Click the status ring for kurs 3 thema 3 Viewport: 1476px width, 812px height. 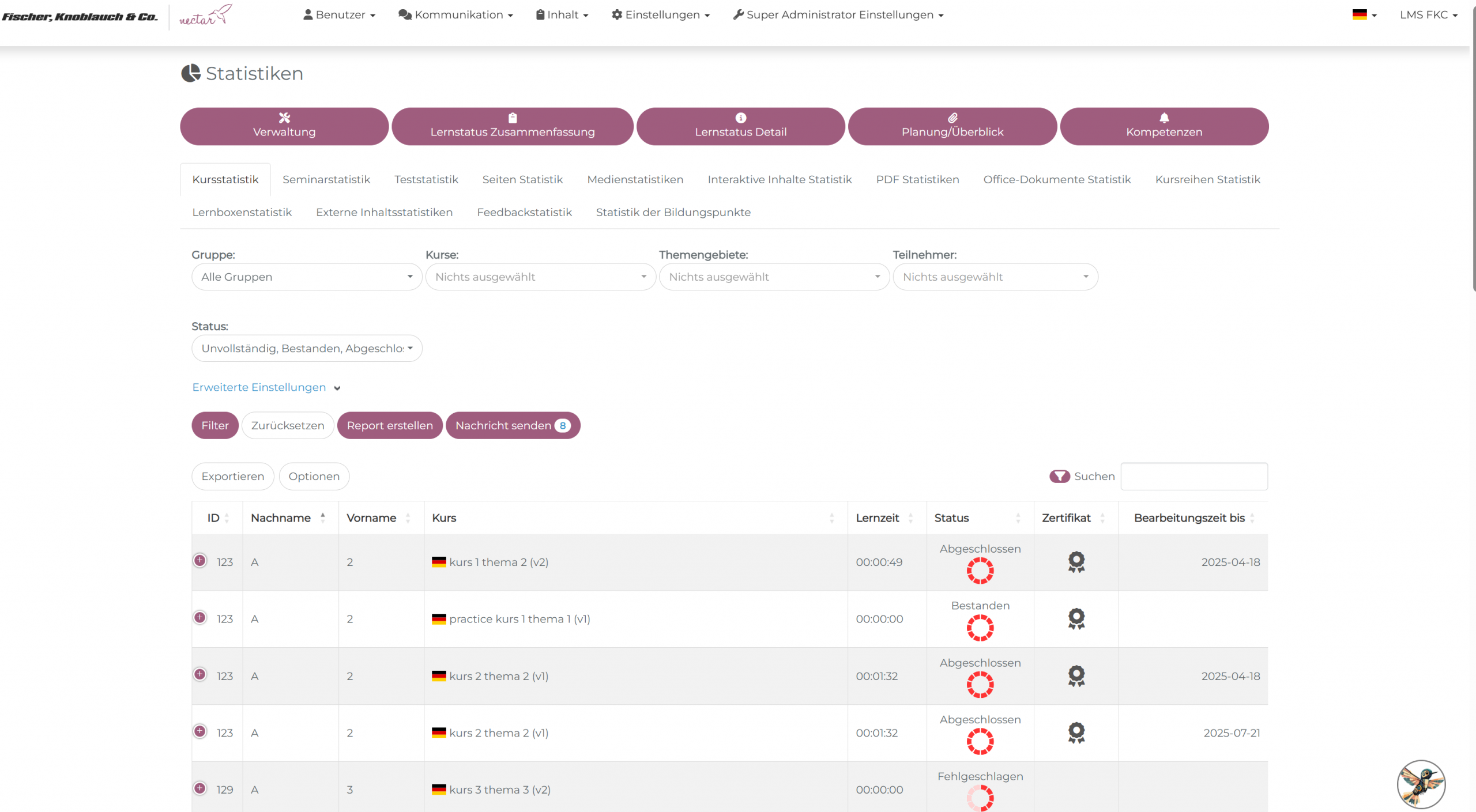pyautogui.click(x=980, y=798)
